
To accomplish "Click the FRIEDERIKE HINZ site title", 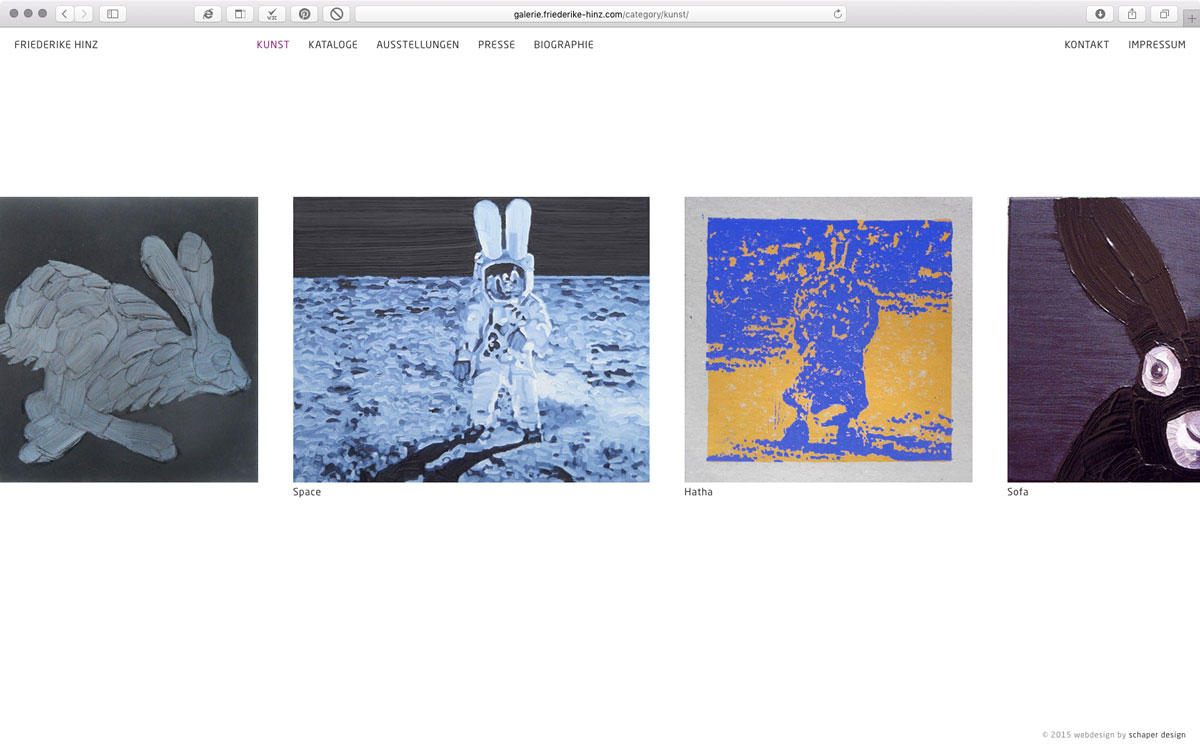I will tap(56, 45).
